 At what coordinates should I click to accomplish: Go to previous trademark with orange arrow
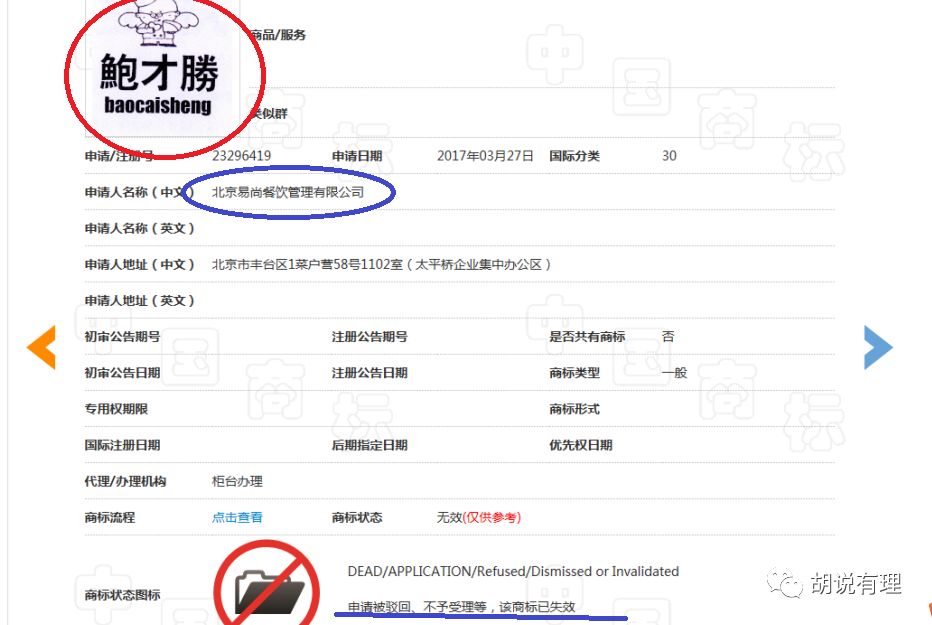[42, 347]
